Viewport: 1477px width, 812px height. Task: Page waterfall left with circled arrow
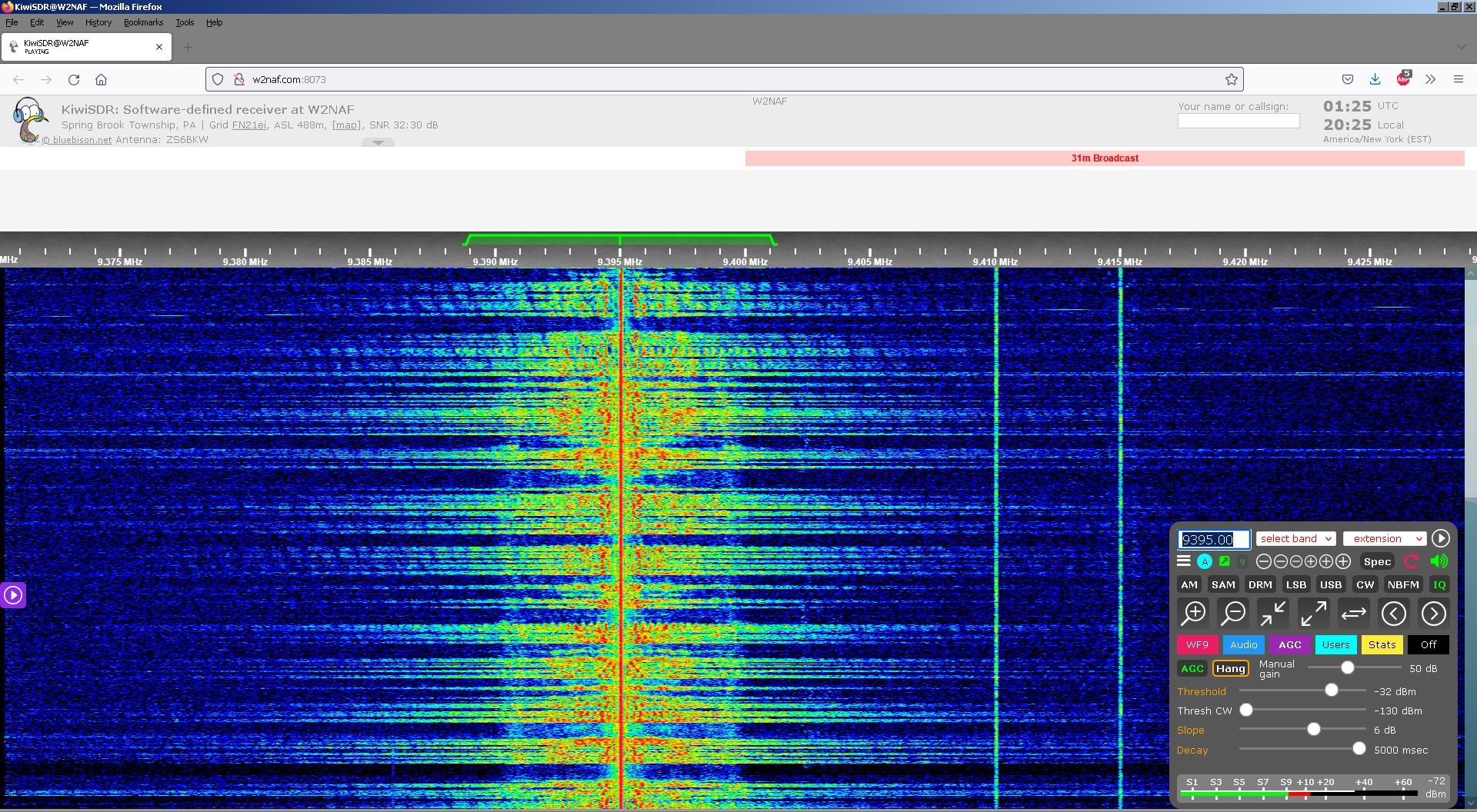click(1393, 614)
